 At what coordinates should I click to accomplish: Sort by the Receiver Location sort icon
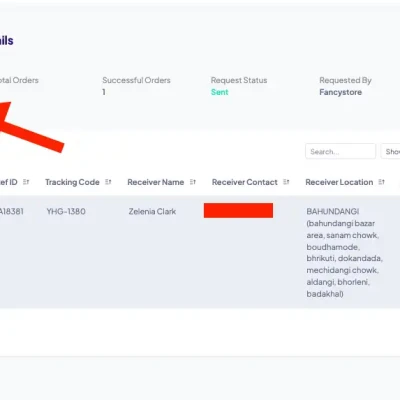381,182
